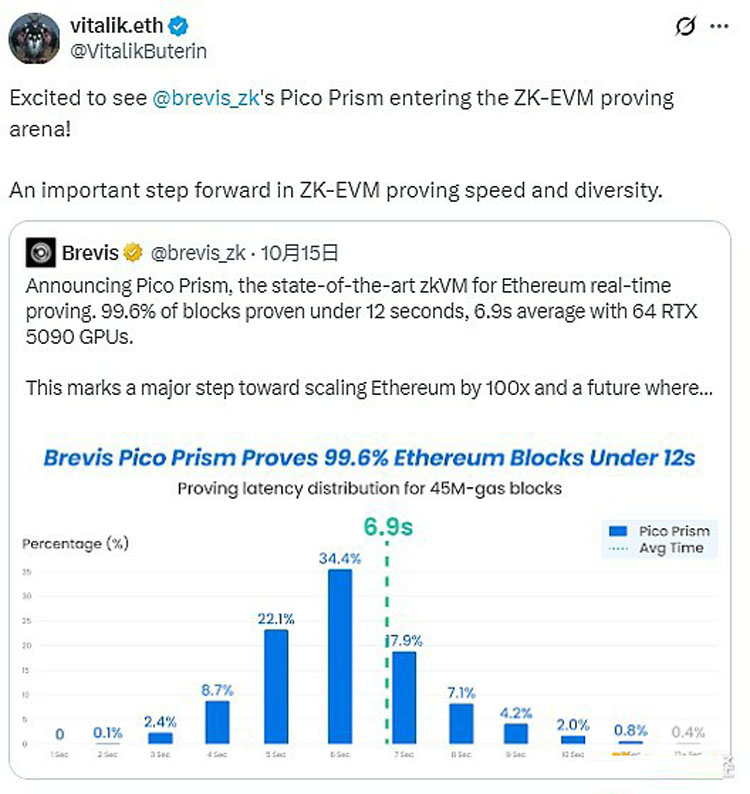Click the blue Pico Prism legend swatch
Viewport: 750px width, 794px height.
(617, 531)
